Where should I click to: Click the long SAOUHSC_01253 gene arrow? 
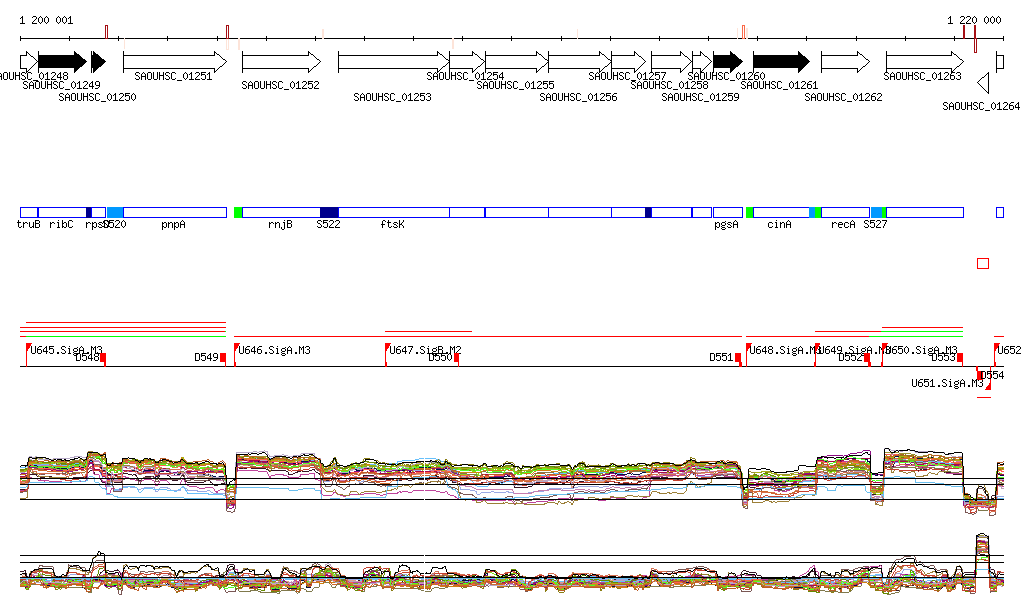393,62
